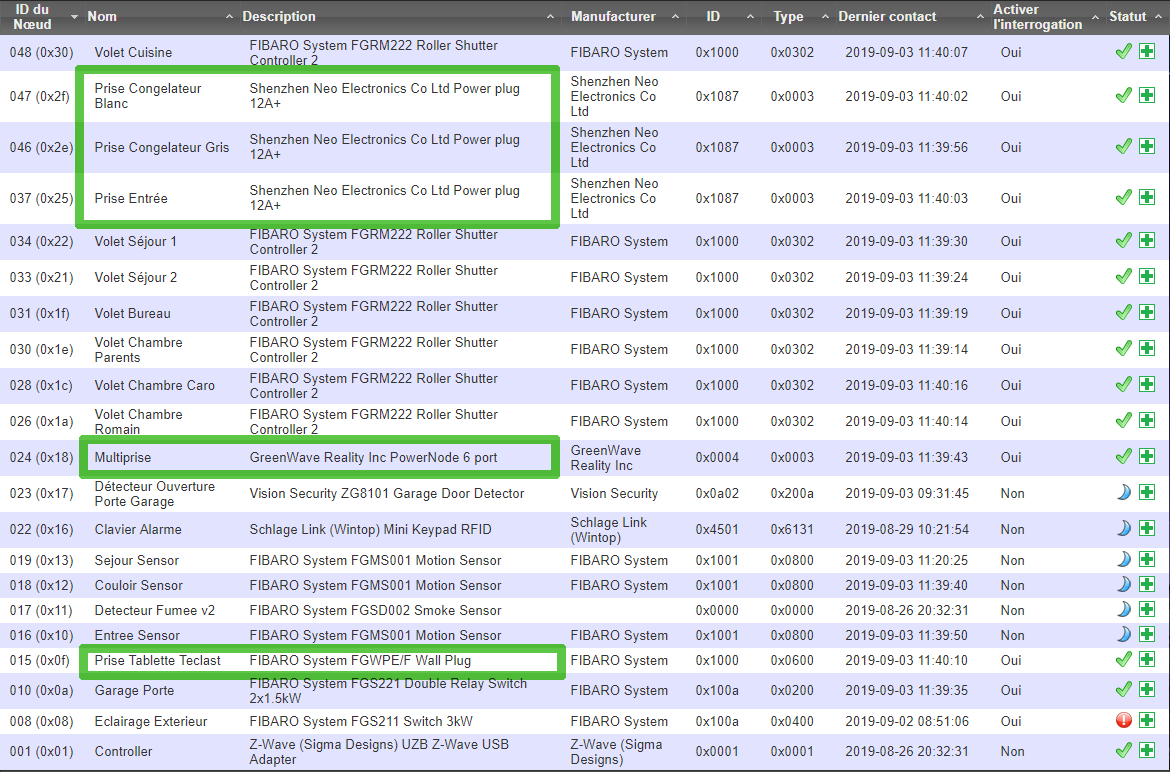This screenshot has height=772, width=1170.
Task: Click green plus icon for Garage Porte row
Action: pyautogui.click(x=1146, y=690)
